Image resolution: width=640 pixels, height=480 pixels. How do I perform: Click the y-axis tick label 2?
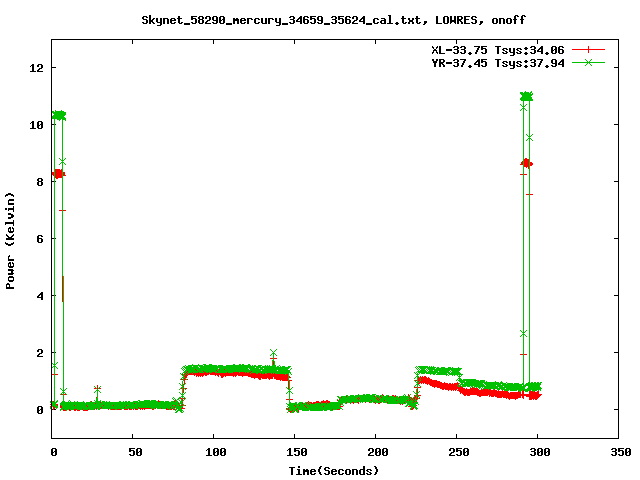click(x=40, y=353)
